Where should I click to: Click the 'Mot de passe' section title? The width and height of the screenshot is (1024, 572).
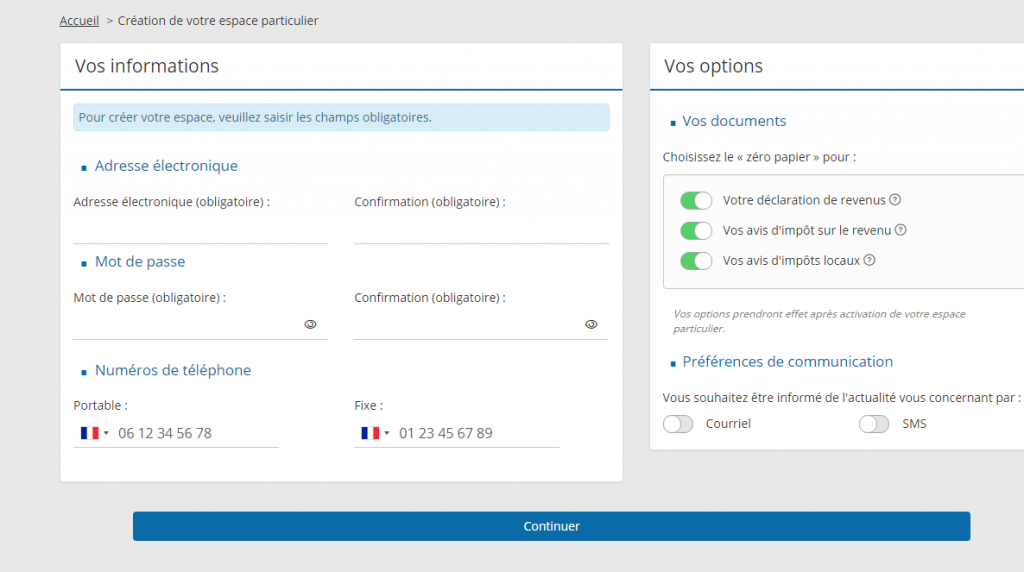tap(140, 262)
